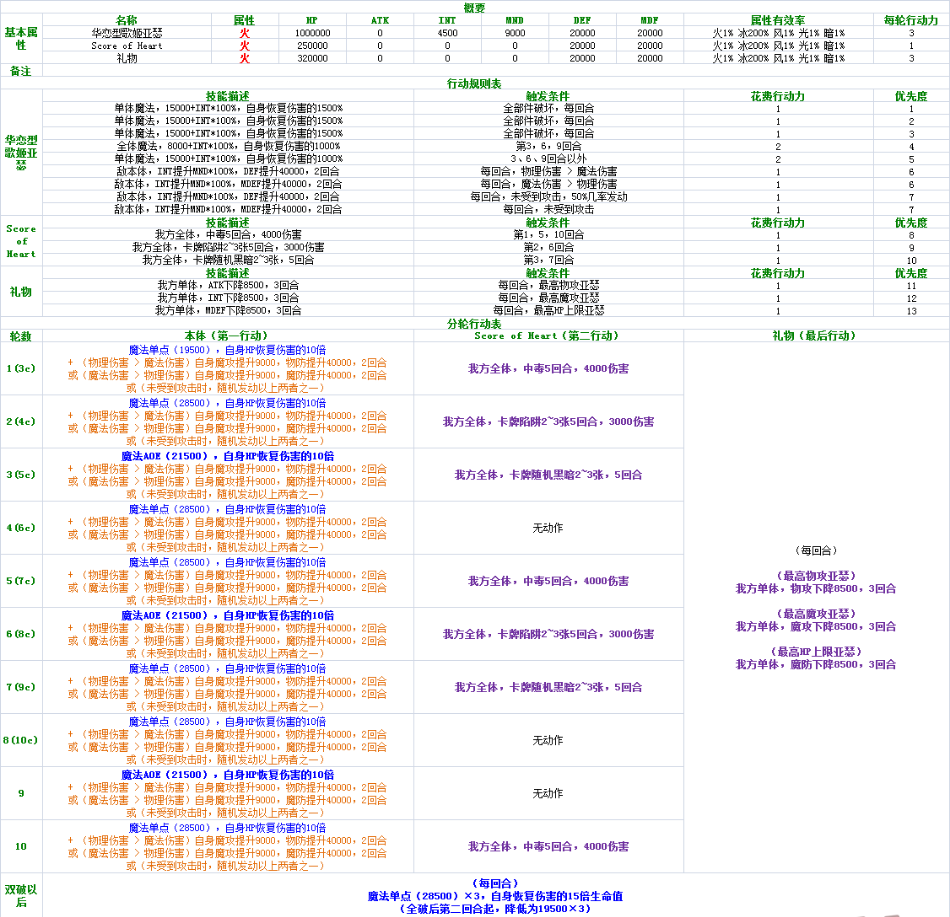Select the INT value 4500
Viewport: 950px width, 917px height.
[x=447, y=33]
